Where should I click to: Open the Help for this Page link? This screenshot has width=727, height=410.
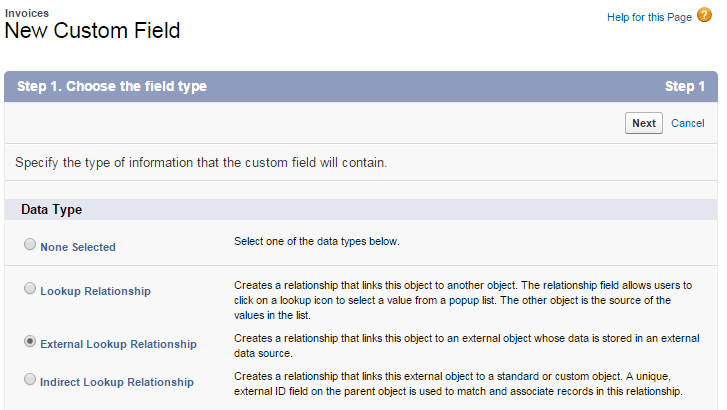pos(649,17)
